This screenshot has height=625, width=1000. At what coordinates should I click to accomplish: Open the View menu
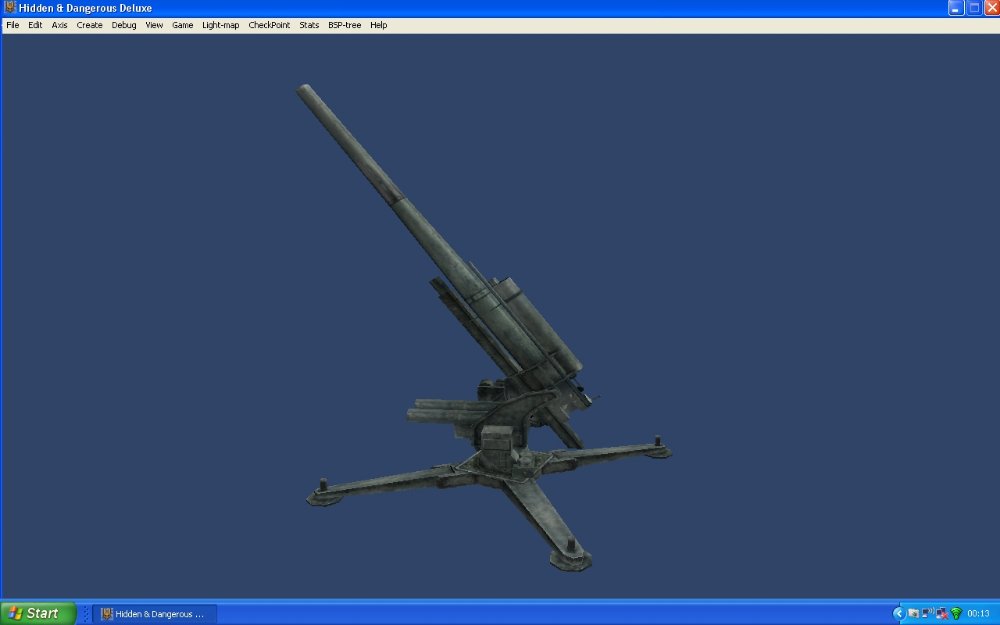pyautogui.click(x=154, y=25)
